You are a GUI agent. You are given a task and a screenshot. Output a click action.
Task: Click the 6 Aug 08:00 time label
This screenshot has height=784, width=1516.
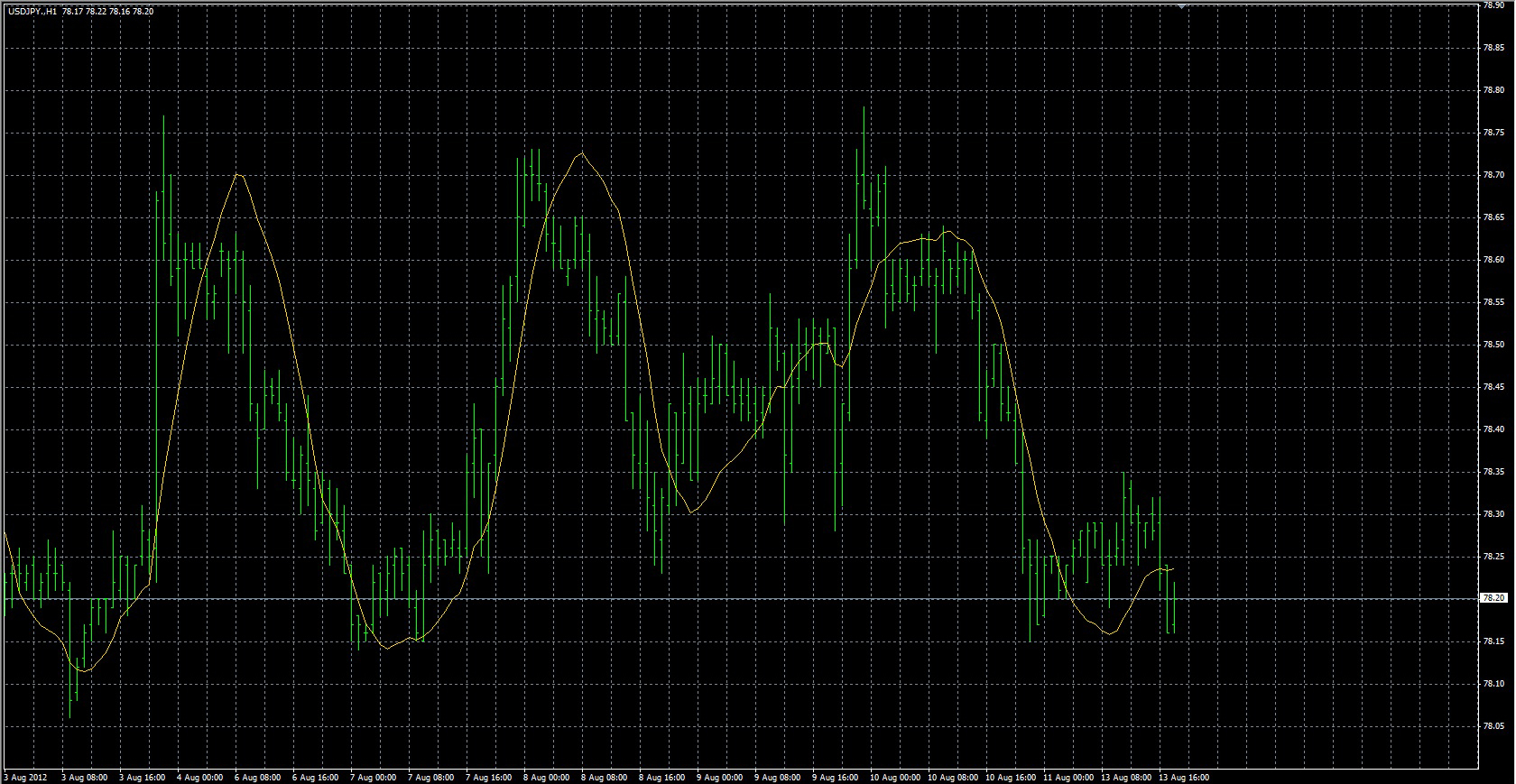point(257,777)
